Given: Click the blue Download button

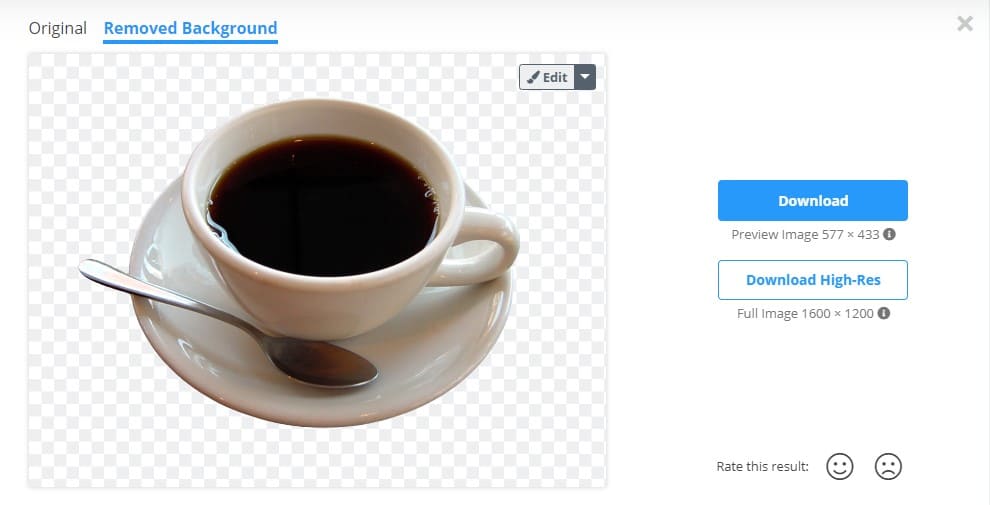Looking at the screenshot, I should [813, 201].
